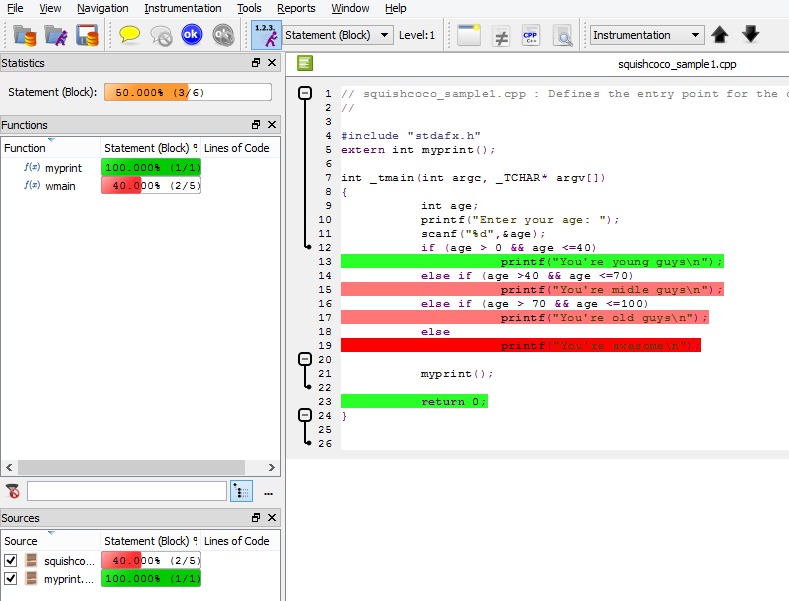This screenshot has height=601, width=789.
Task: Click the 1.2.3. coverage level icon
Action: [x=265, y=35]
